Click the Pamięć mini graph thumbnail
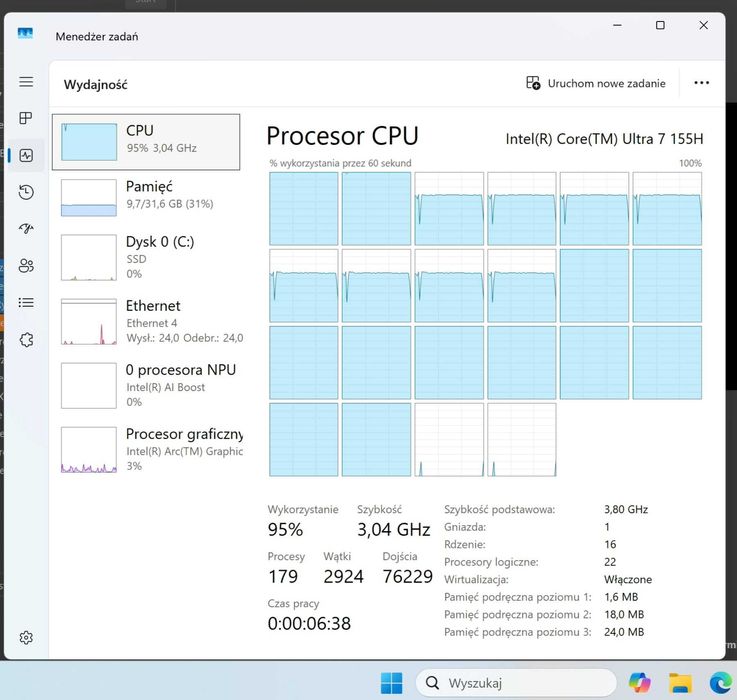The width and height of the screenshot is (737, 700). 89,197
